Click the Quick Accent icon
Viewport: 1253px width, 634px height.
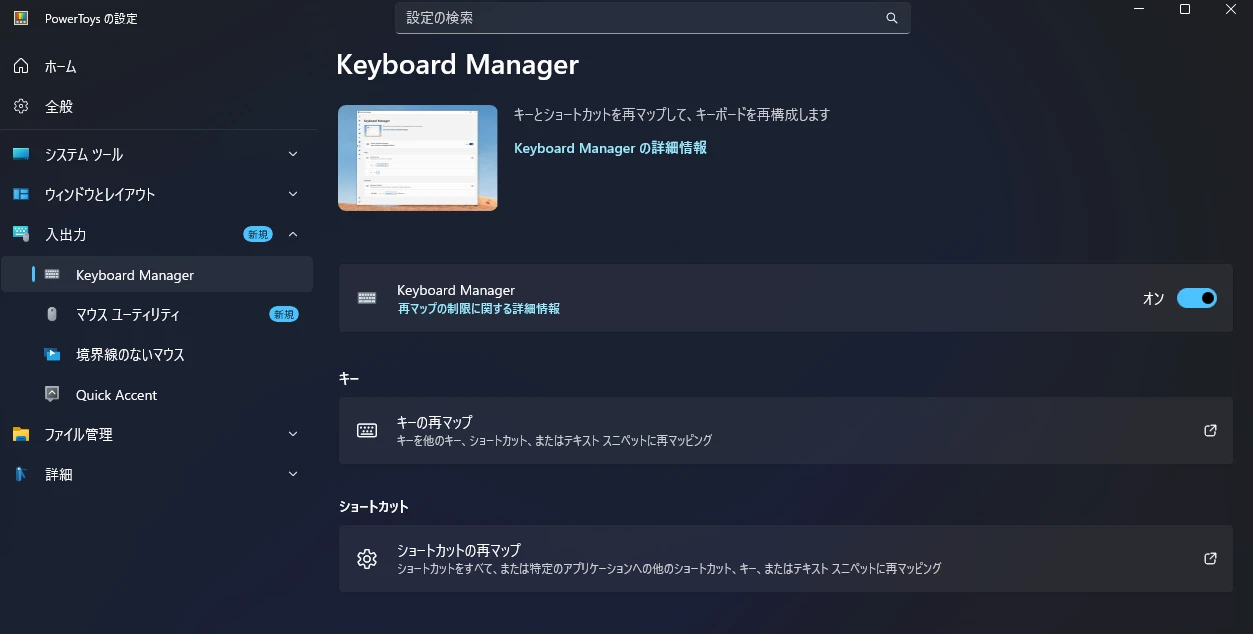pos(52,394)
